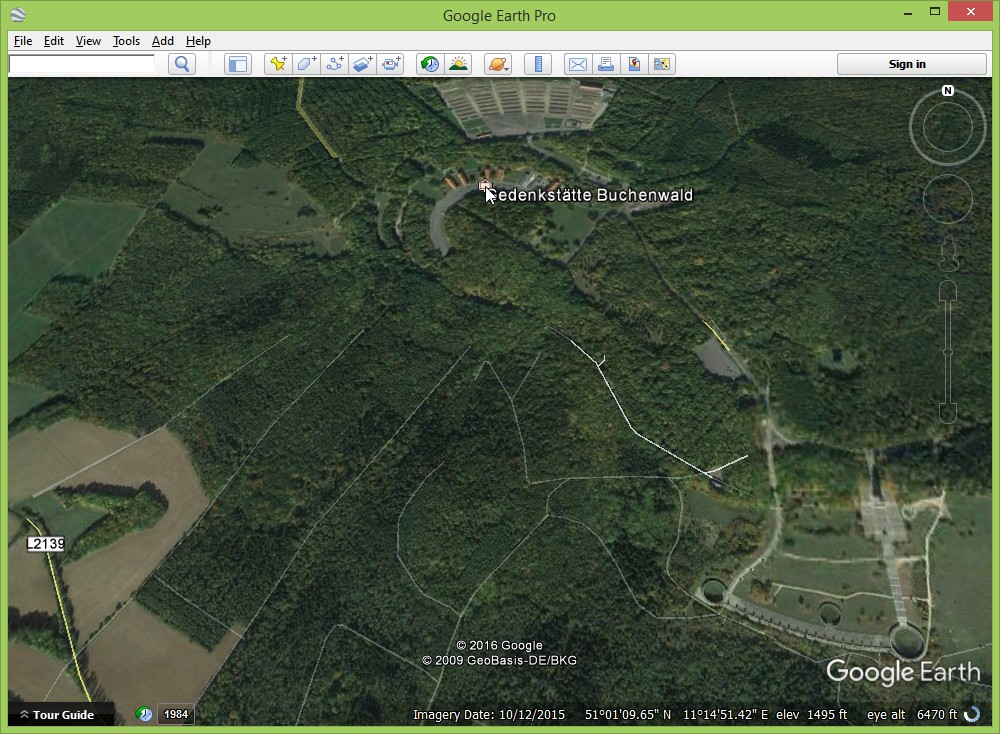Expand the Tour Guide panel
The image size is (1000, 734).
(62, 714)
